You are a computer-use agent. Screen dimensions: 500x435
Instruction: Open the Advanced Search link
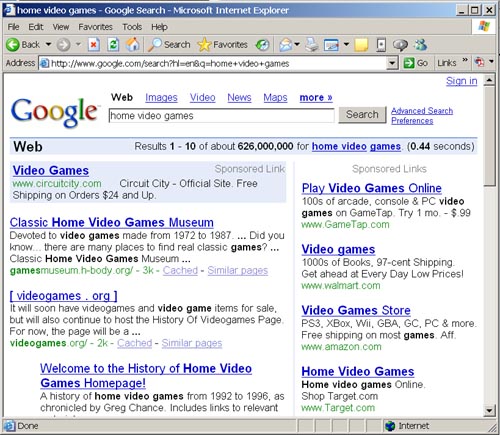[422, 111]
